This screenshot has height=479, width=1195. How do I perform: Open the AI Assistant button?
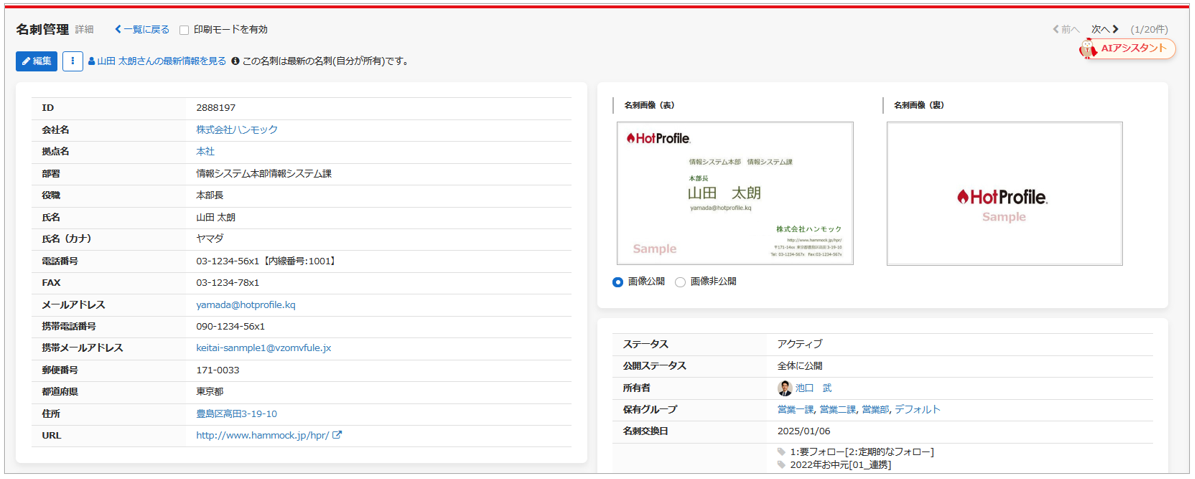tap(1127, 48)
